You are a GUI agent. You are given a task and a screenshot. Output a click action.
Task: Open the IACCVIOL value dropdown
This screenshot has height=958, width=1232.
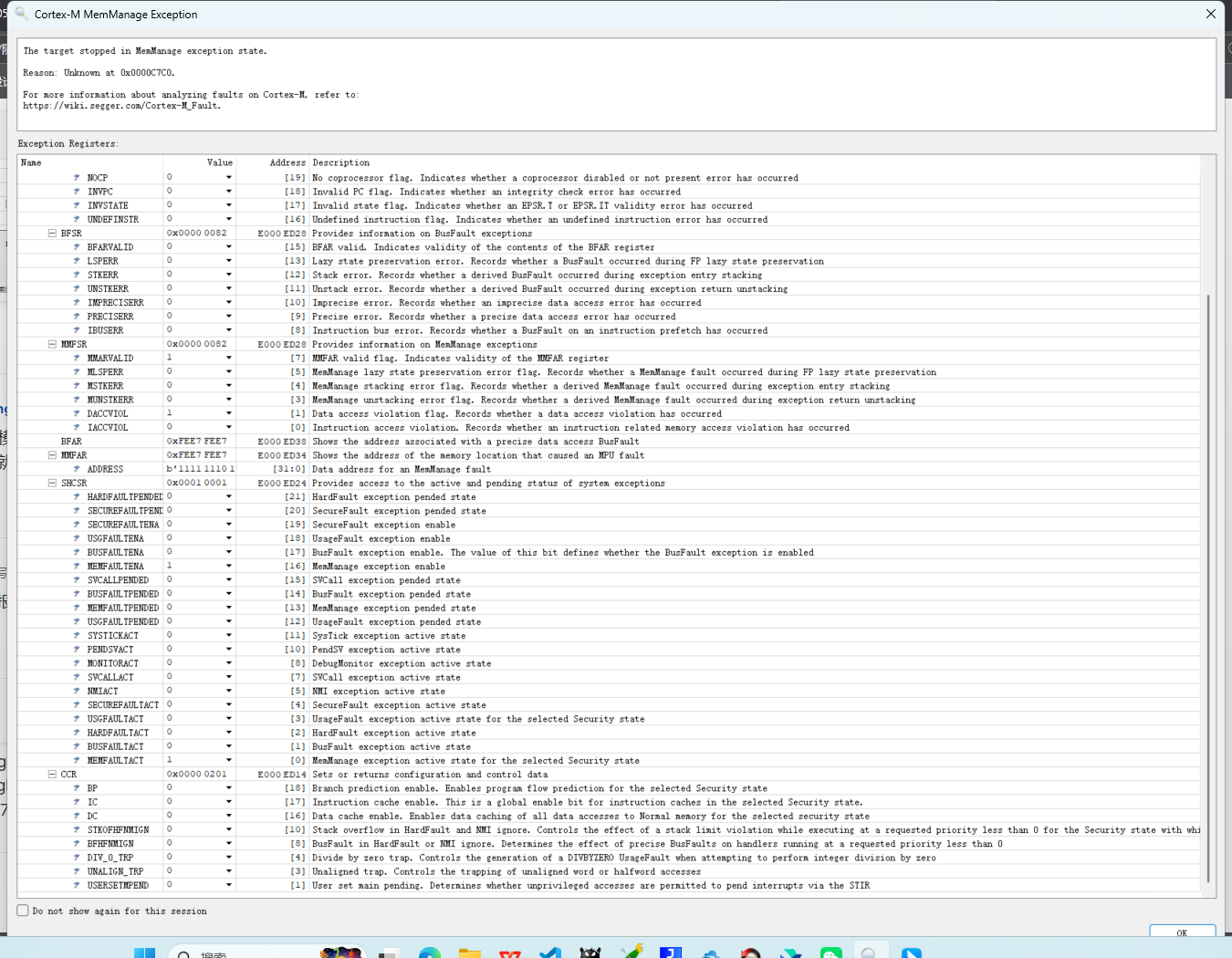tap(228, 427)
